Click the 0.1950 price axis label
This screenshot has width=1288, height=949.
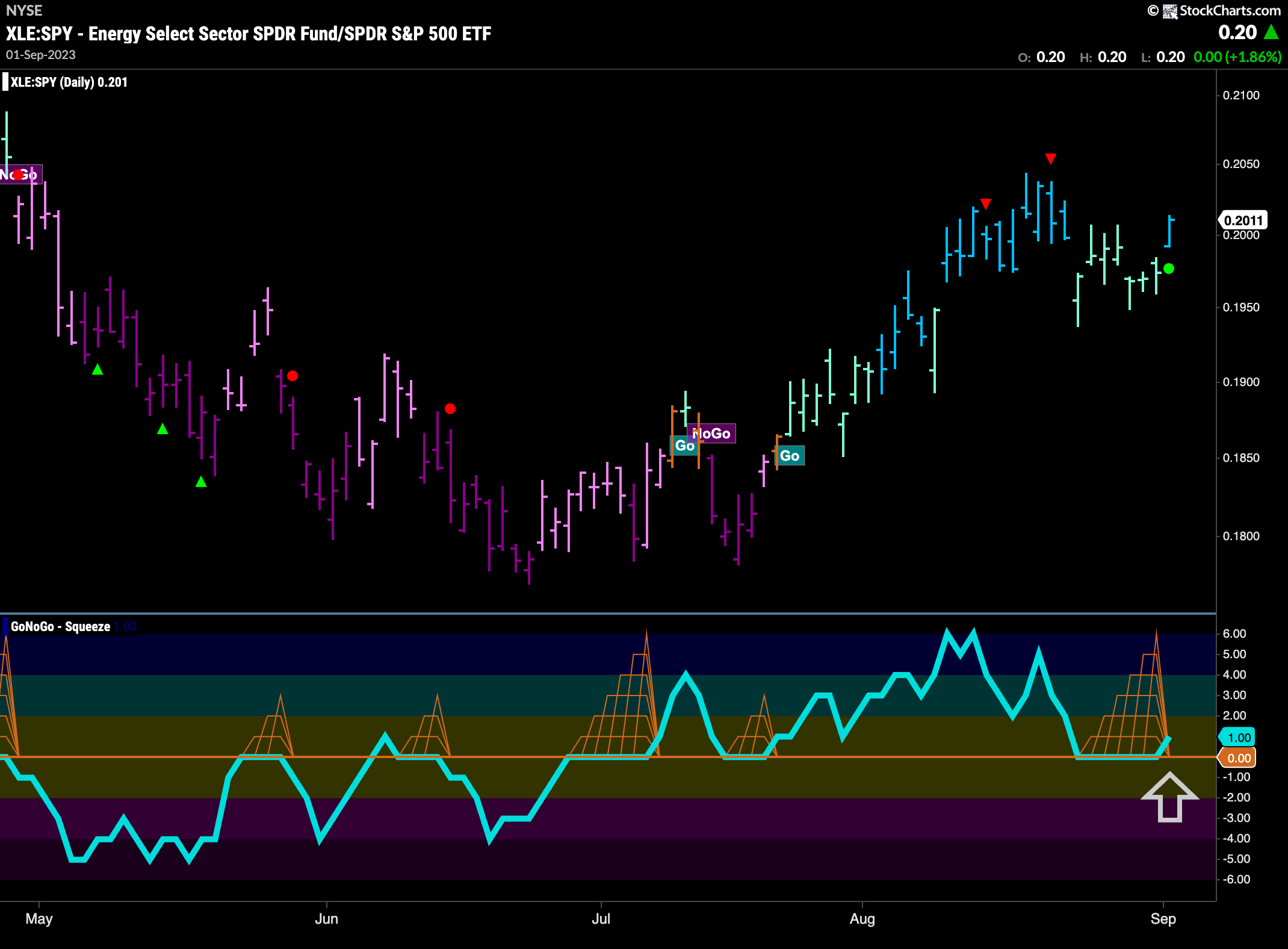(1241, 307)
